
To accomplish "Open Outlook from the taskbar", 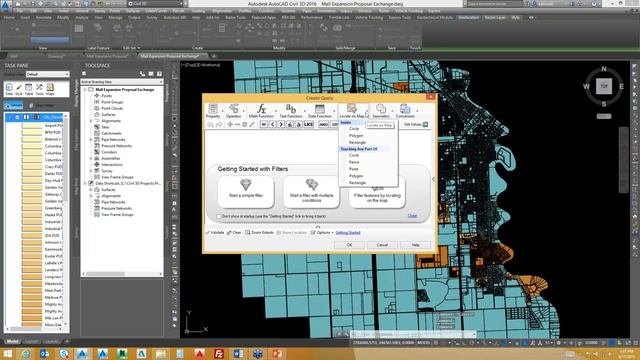I will pyautogui.click(x=44, y=353).
